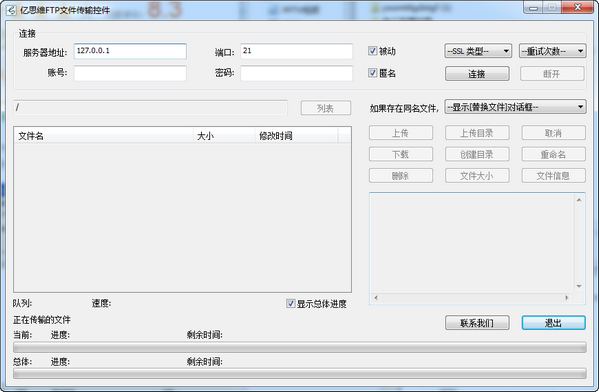Toggle the 显示总体进度 checkbox
Image resolution: width=599 pixels, height=392 pixels.
pos(290,303)
